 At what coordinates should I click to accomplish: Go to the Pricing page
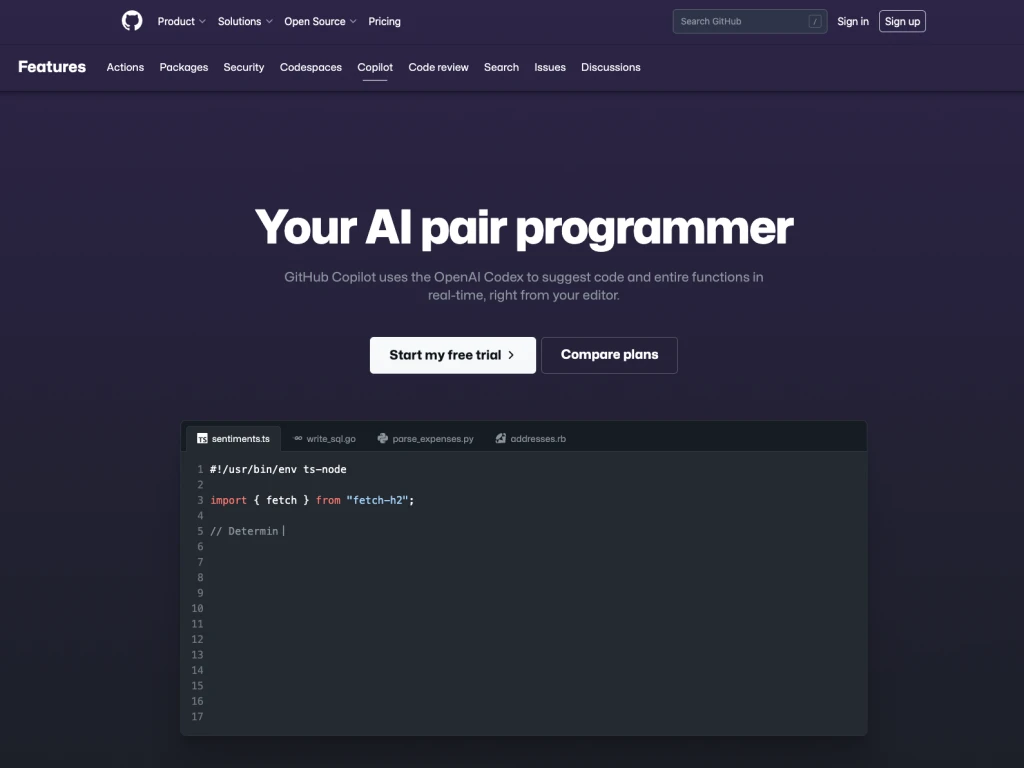pyautogui.click(x=384, y=22)
